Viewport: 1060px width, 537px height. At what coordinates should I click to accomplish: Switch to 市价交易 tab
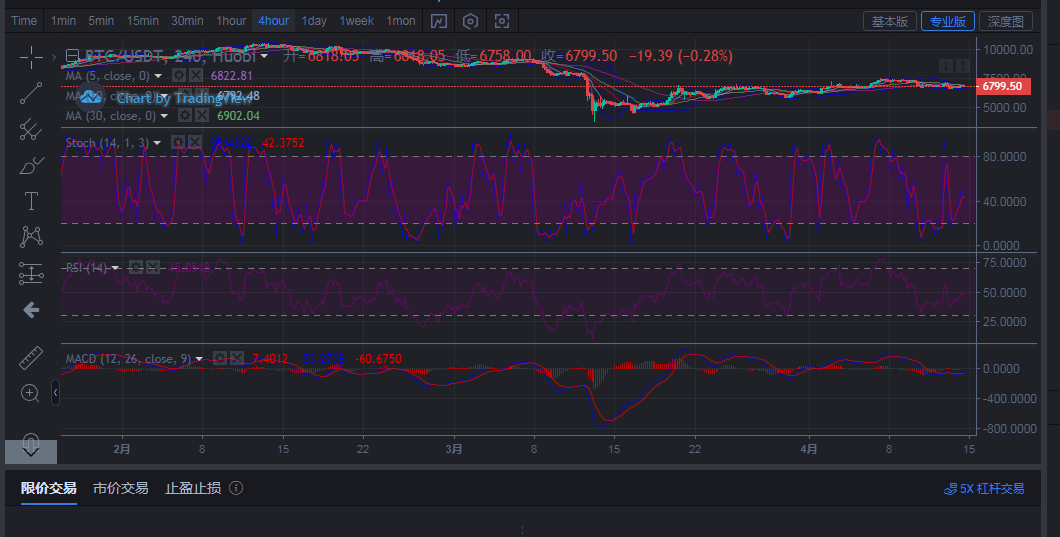[120, 488]
